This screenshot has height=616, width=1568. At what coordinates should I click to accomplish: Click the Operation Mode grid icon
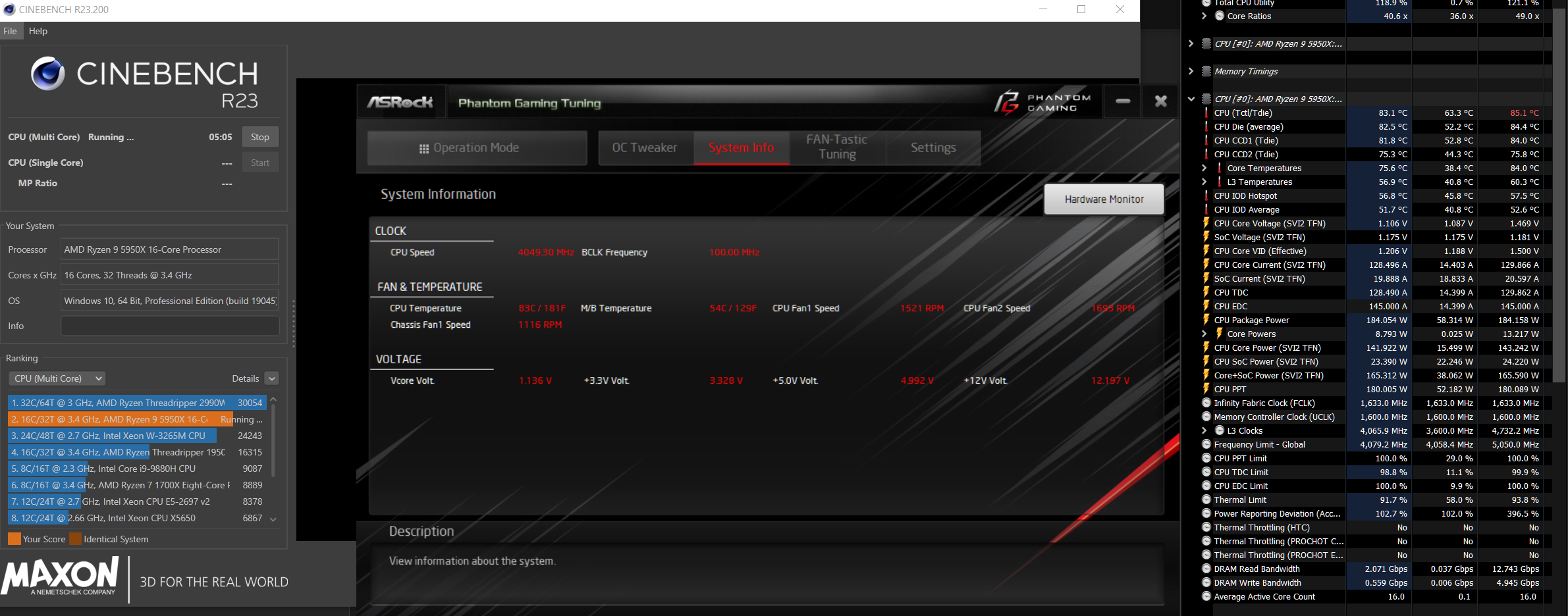pos(424,149)
